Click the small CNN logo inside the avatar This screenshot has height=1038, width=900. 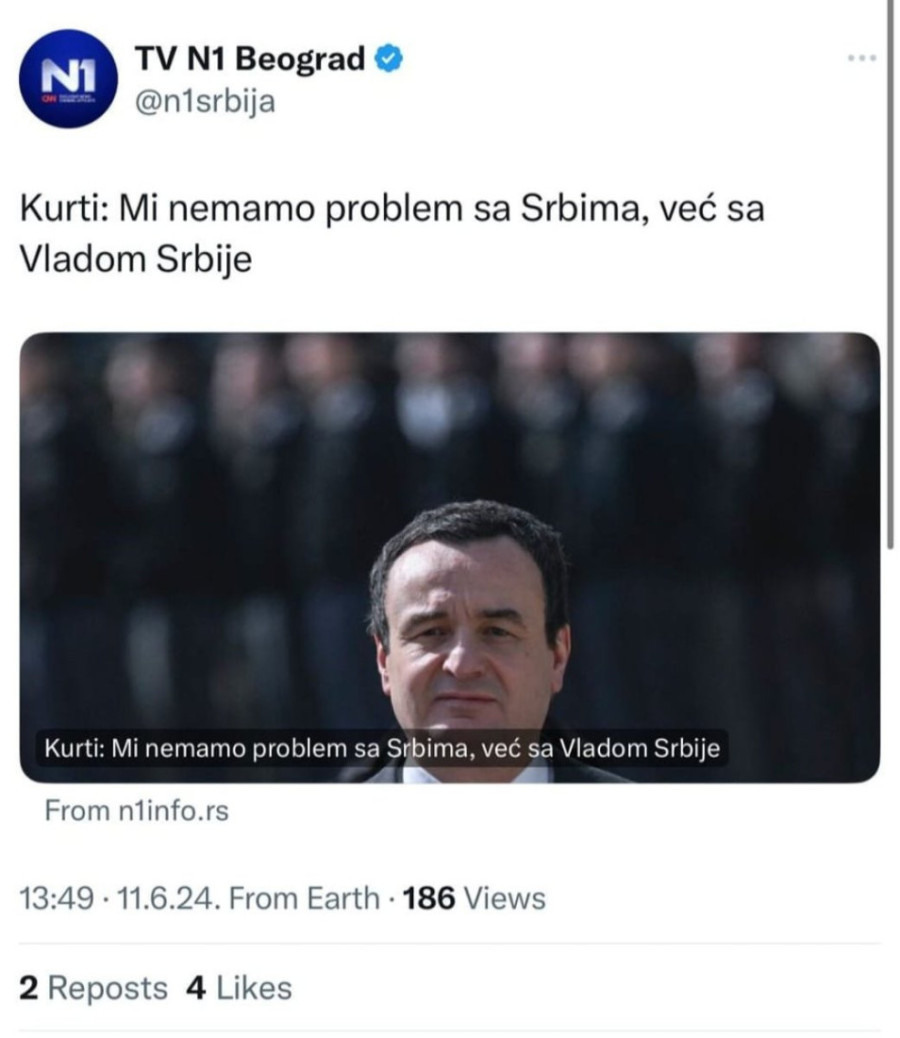click(48, 98)
